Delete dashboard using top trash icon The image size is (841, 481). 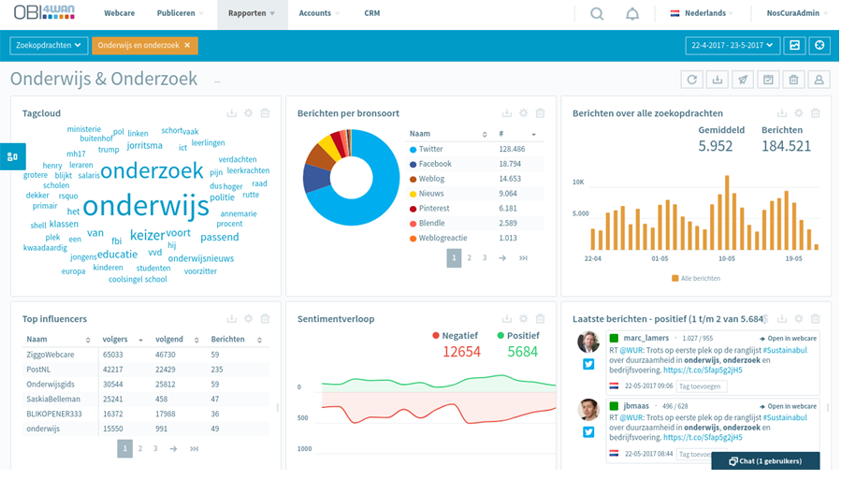click(793, 80)
